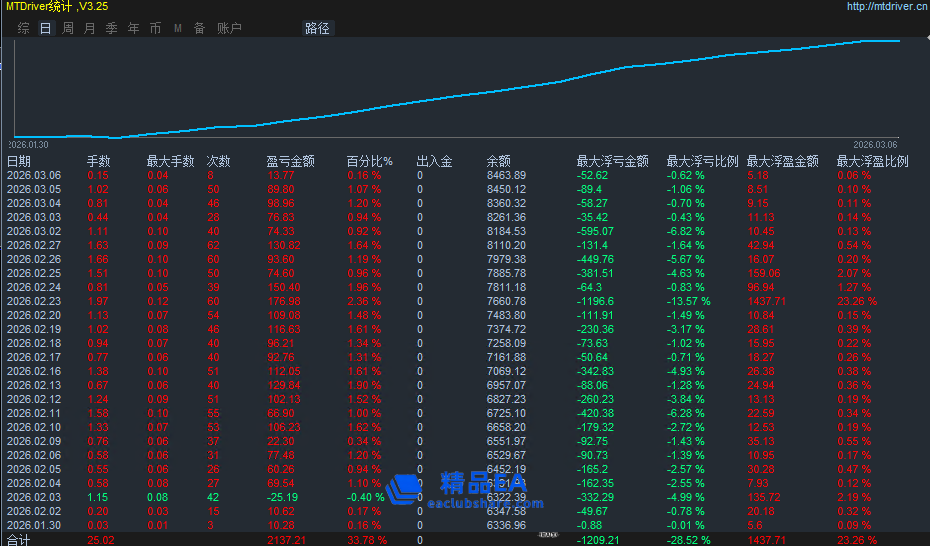Open the 周 weekly tab
Image resolution: width=930 pixels, height=546 pixels.
(x=68, y=28)
